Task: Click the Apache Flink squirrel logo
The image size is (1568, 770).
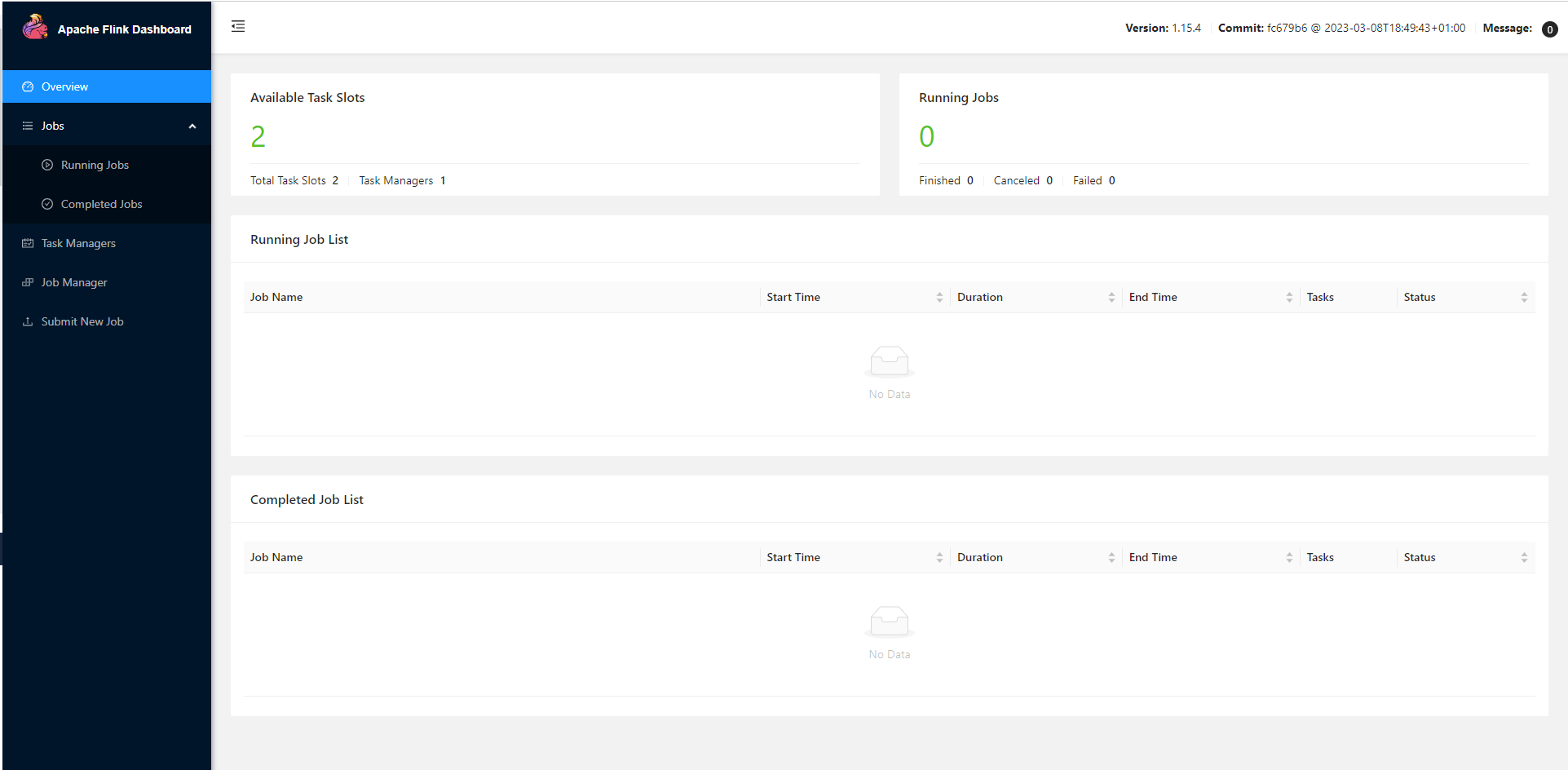Action: coord(35,28)
